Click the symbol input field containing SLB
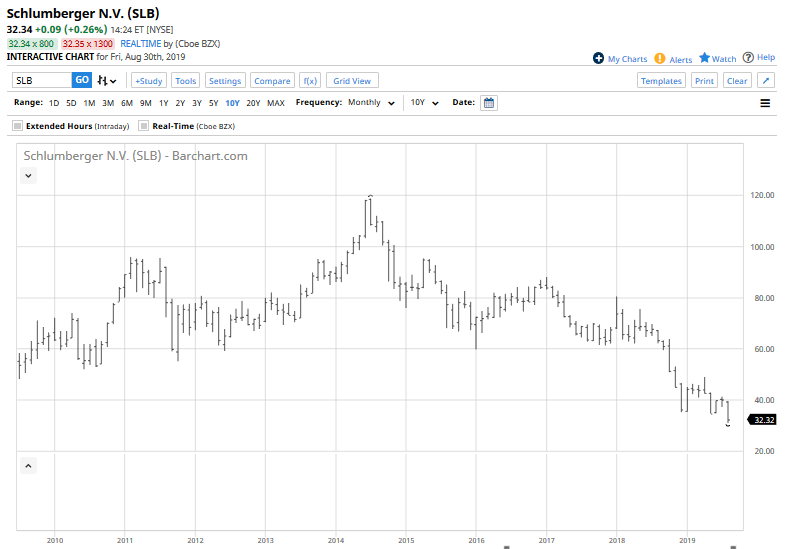 tap(42, 80)
